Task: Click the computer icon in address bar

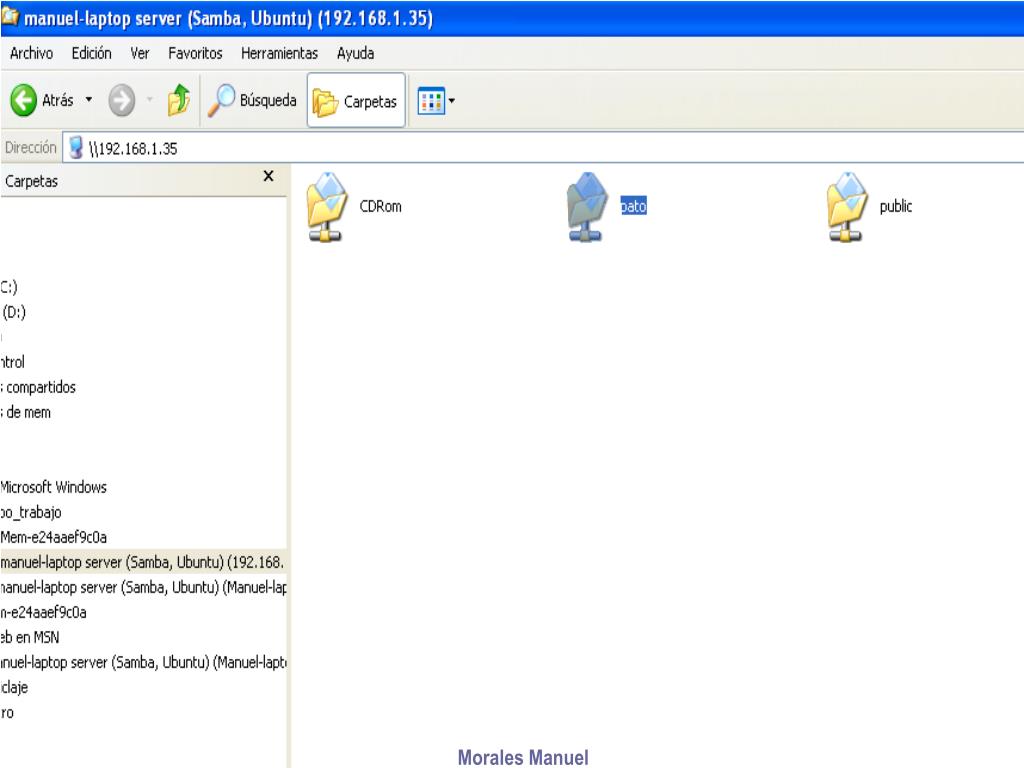Action: click(76, 148)
